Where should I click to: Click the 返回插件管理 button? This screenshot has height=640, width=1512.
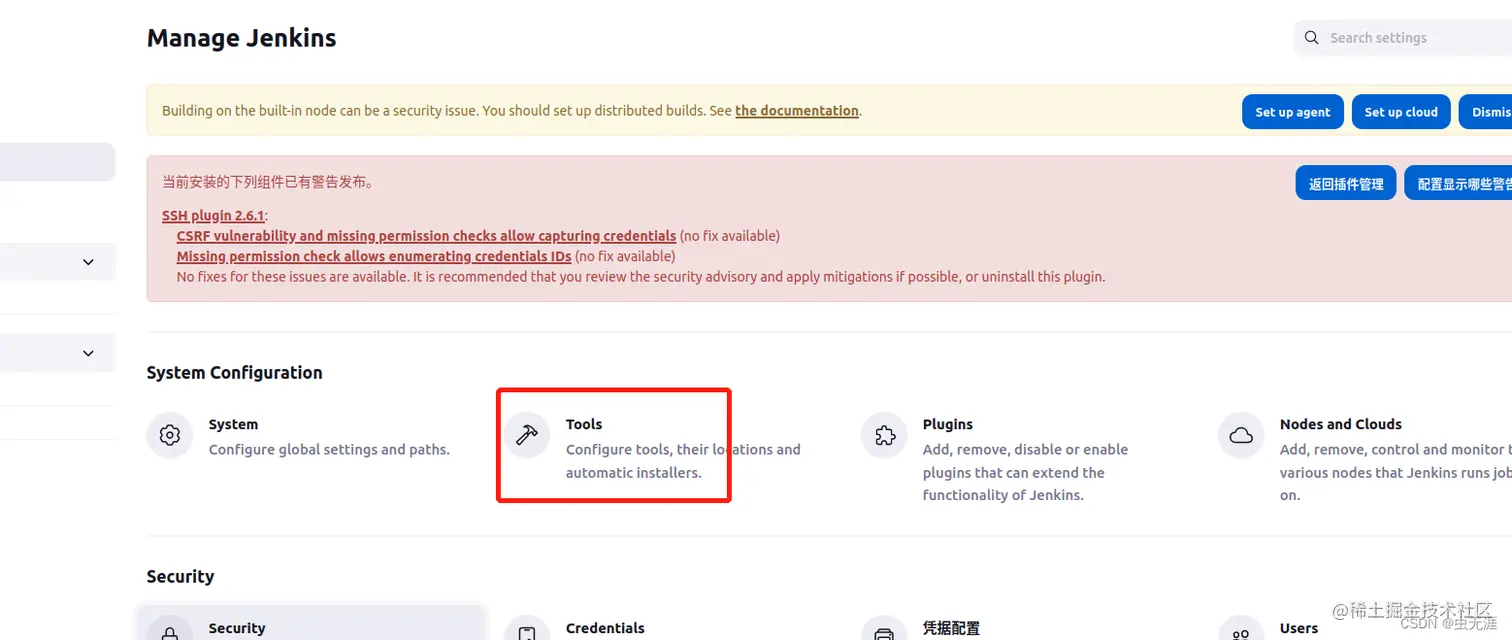click(1346, 183)
